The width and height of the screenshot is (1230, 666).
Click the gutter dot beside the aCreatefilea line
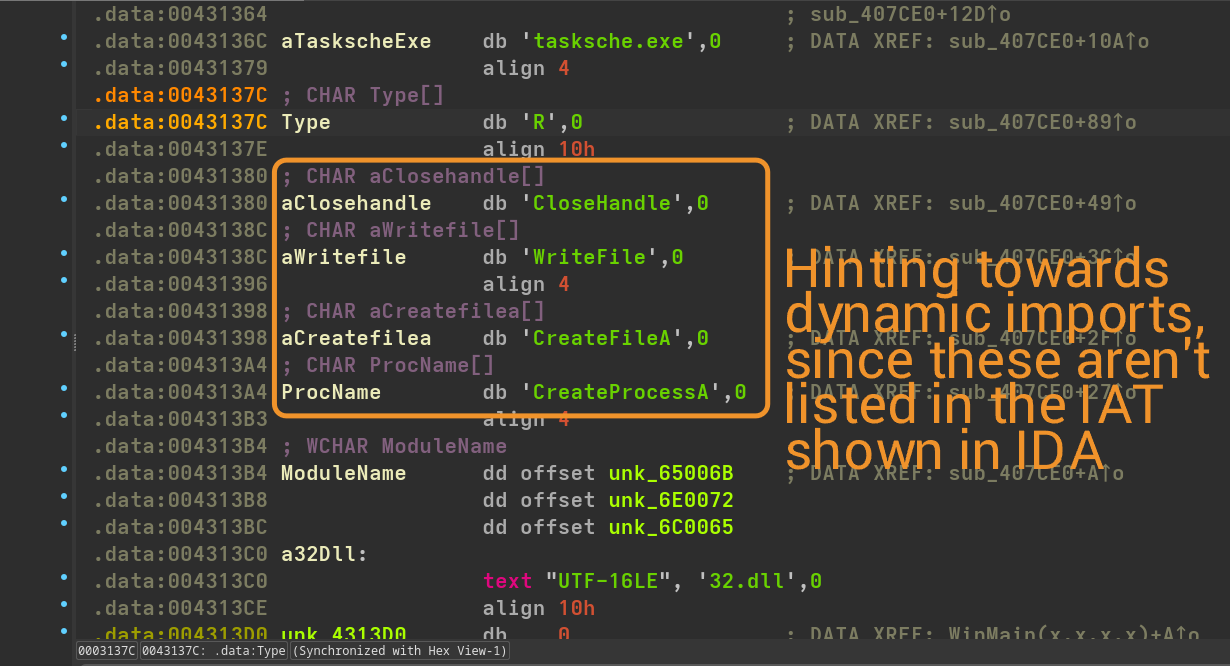[64, 335]
